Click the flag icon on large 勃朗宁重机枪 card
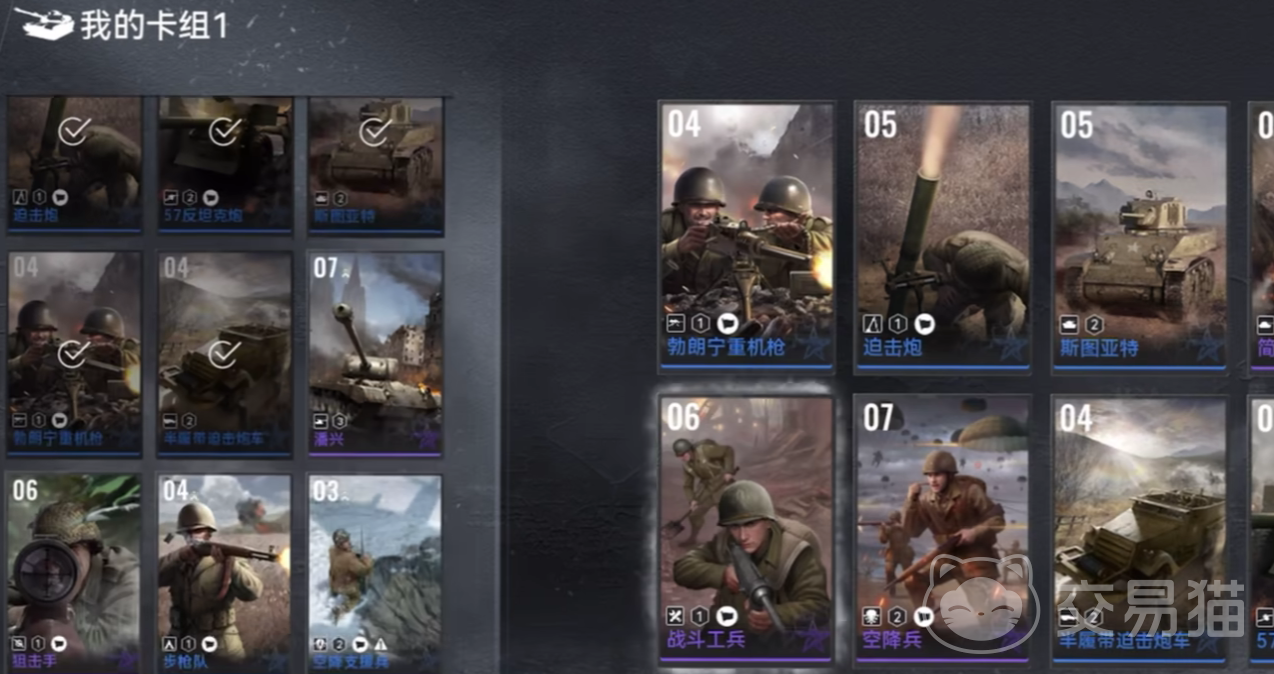 728,323
